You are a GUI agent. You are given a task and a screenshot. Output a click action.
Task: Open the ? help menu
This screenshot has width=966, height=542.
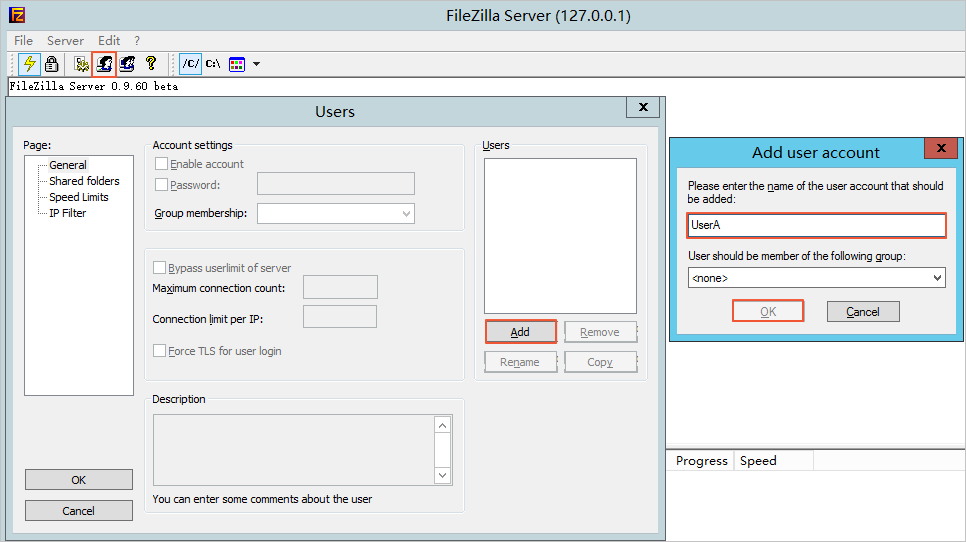(137, 41)
